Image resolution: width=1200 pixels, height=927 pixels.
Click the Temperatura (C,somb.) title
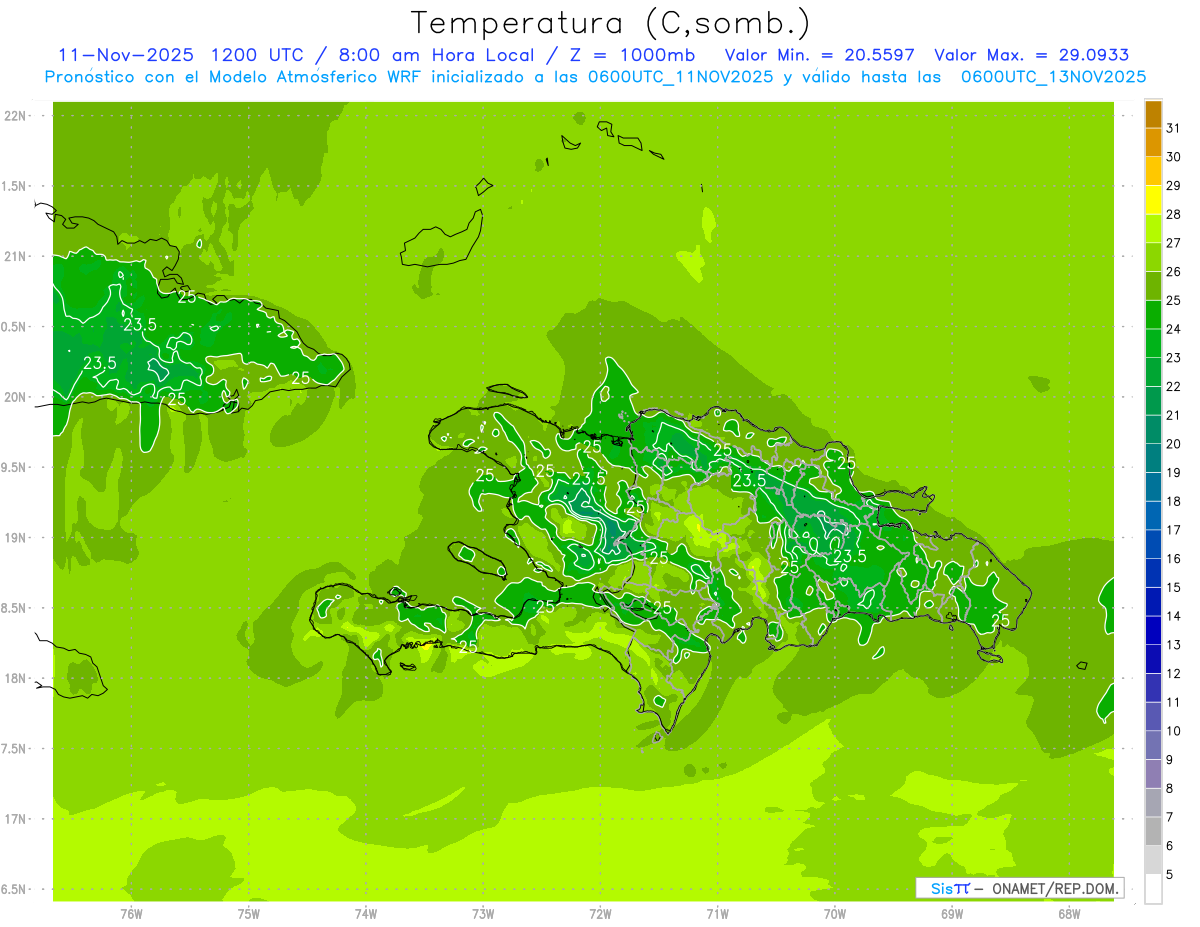(610, 23)
